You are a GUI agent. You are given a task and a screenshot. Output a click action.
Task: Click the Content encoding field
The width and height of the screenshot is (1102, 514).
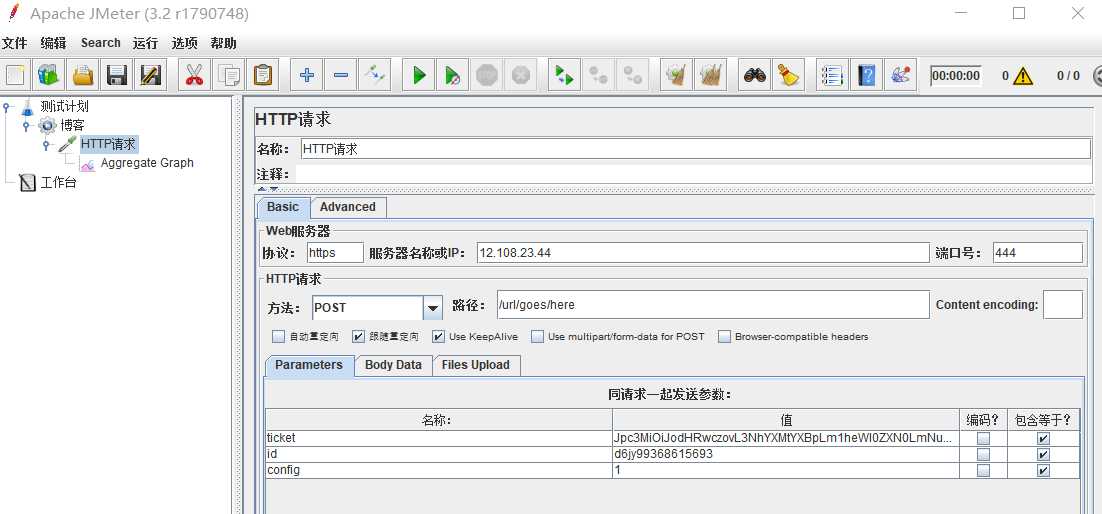pos(1063,305)
